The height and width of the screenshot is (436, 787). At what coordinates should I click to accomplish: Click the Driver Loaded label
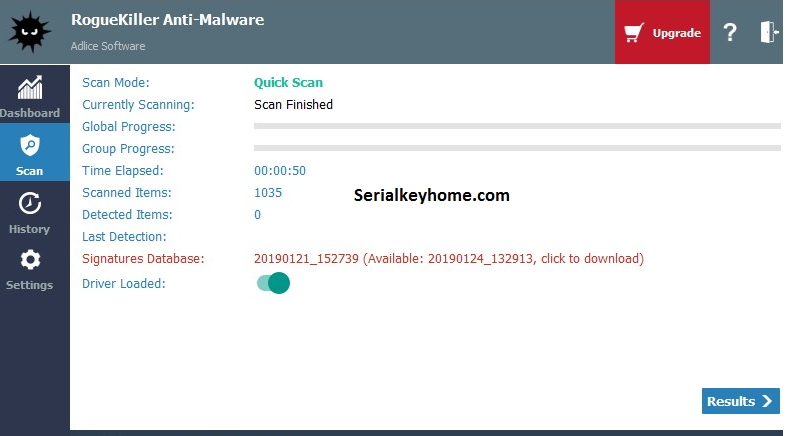click(x=123, y=284)
